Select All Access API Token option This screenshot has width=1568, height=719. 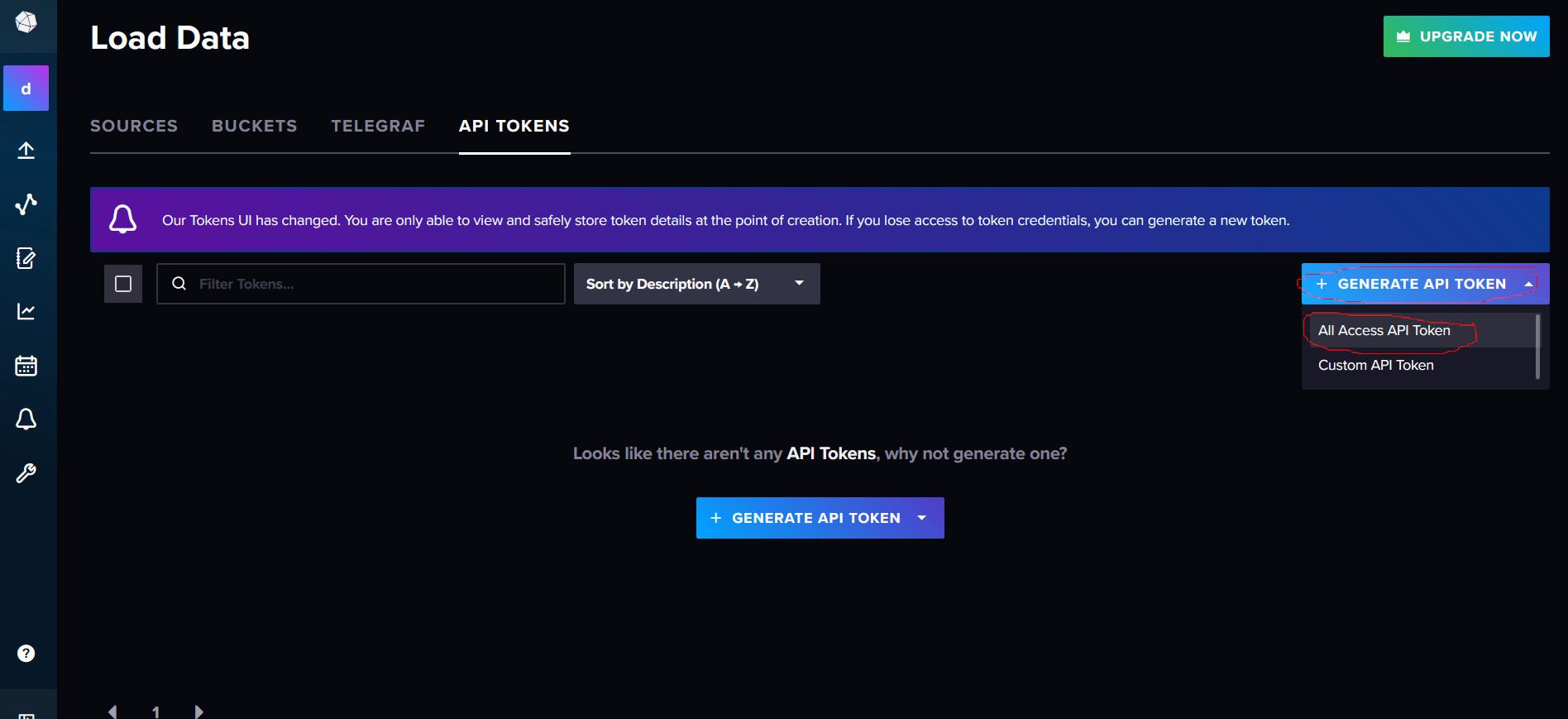pos(1384,330)
